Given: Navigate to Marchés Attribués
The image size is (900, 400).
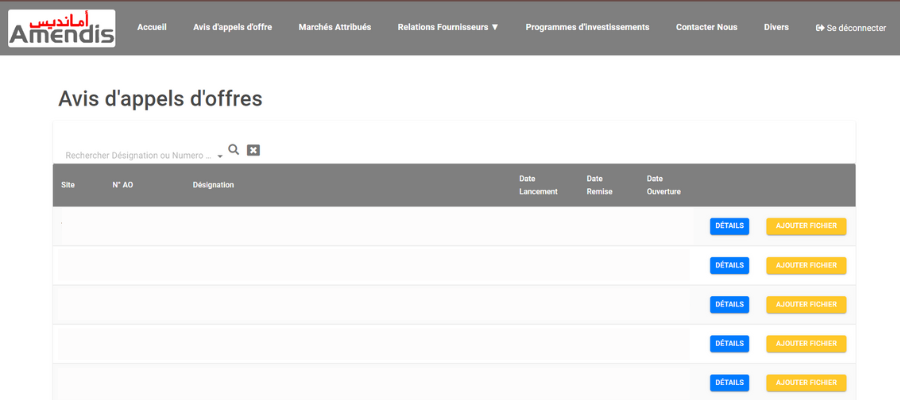Looking at the screenshot, I should point(334,27).
